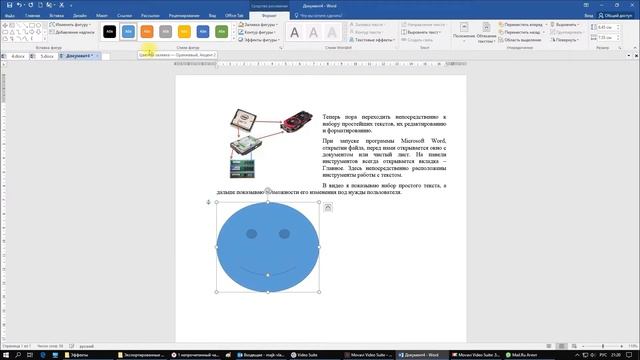The image size is (640, 360).
Task: Close the Документ4 document tab
Action: pos(97,56)
